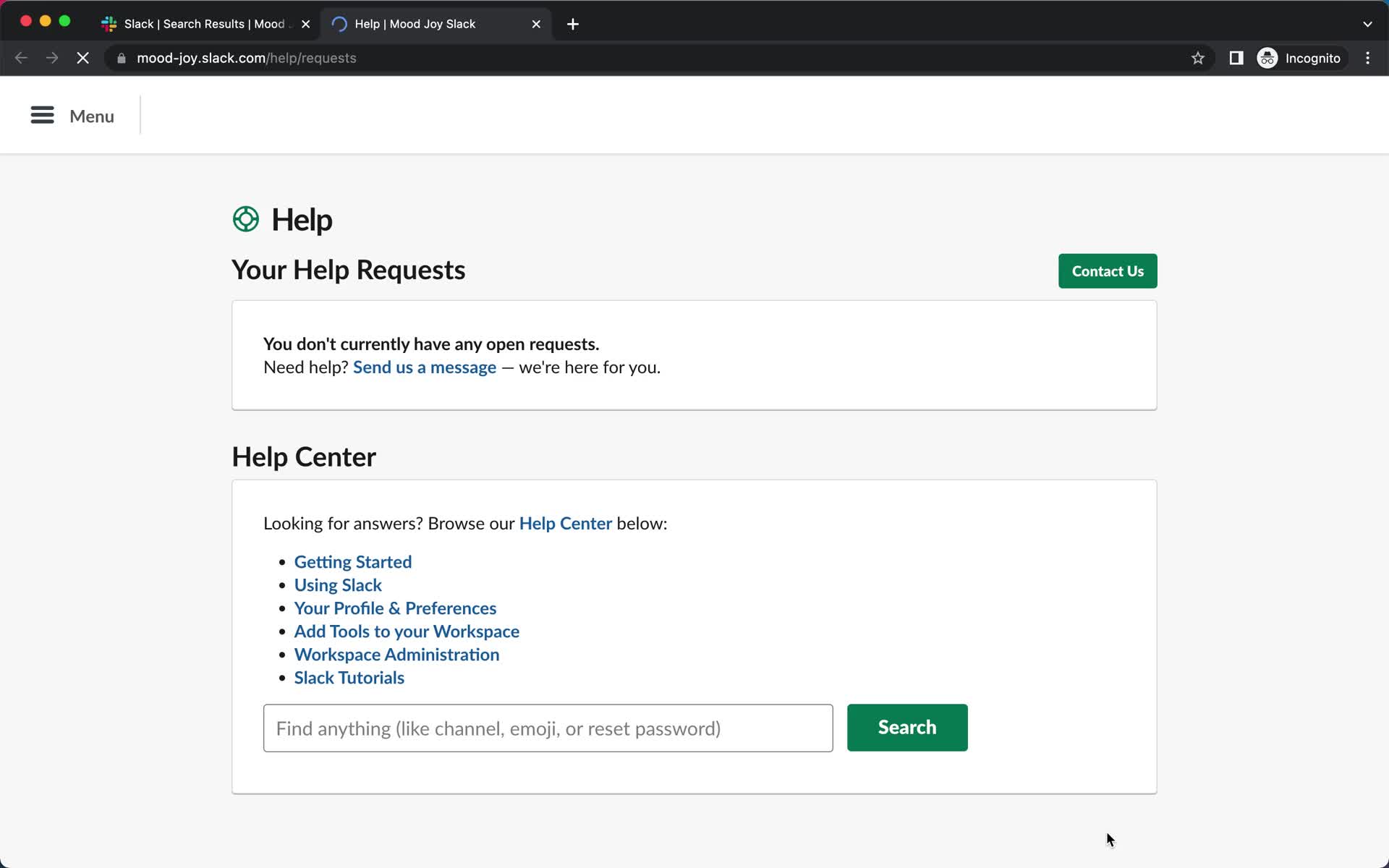Open the Send us a message link
This screenshot has width=1389, height=868.
point(425,367)
